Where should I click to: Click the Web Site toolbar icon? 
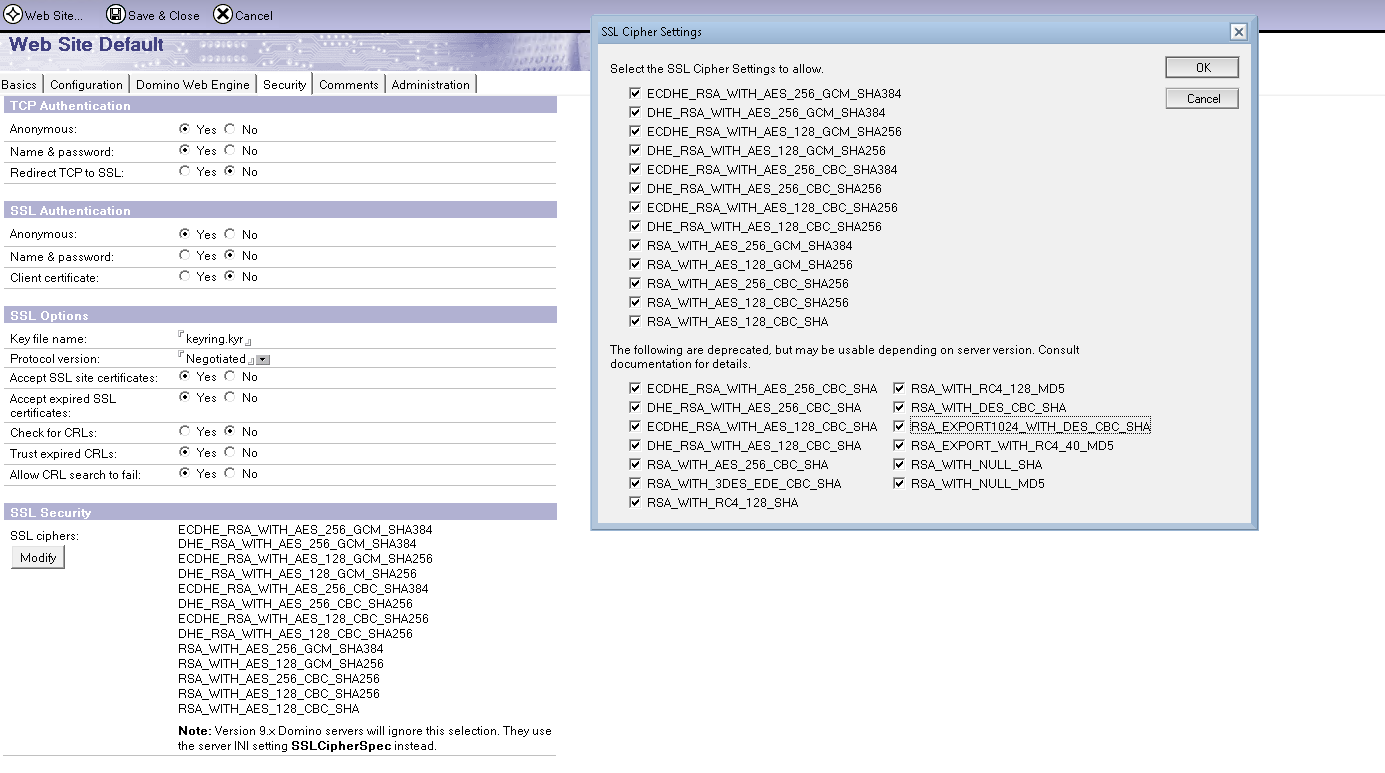coord(14,15)
